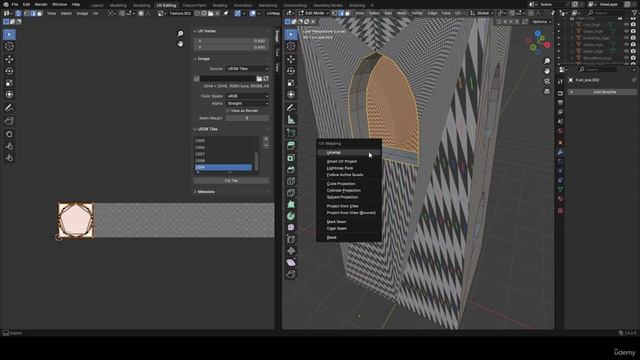Enable face select mode in 3D viewport header
Screen dimensions: 640x360
pyautogui.click(x=347, y=13)
